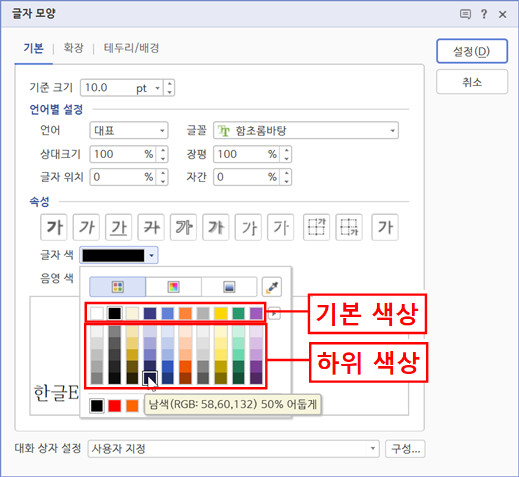
Task: Click the 취소 button
Action: (472, 82)
